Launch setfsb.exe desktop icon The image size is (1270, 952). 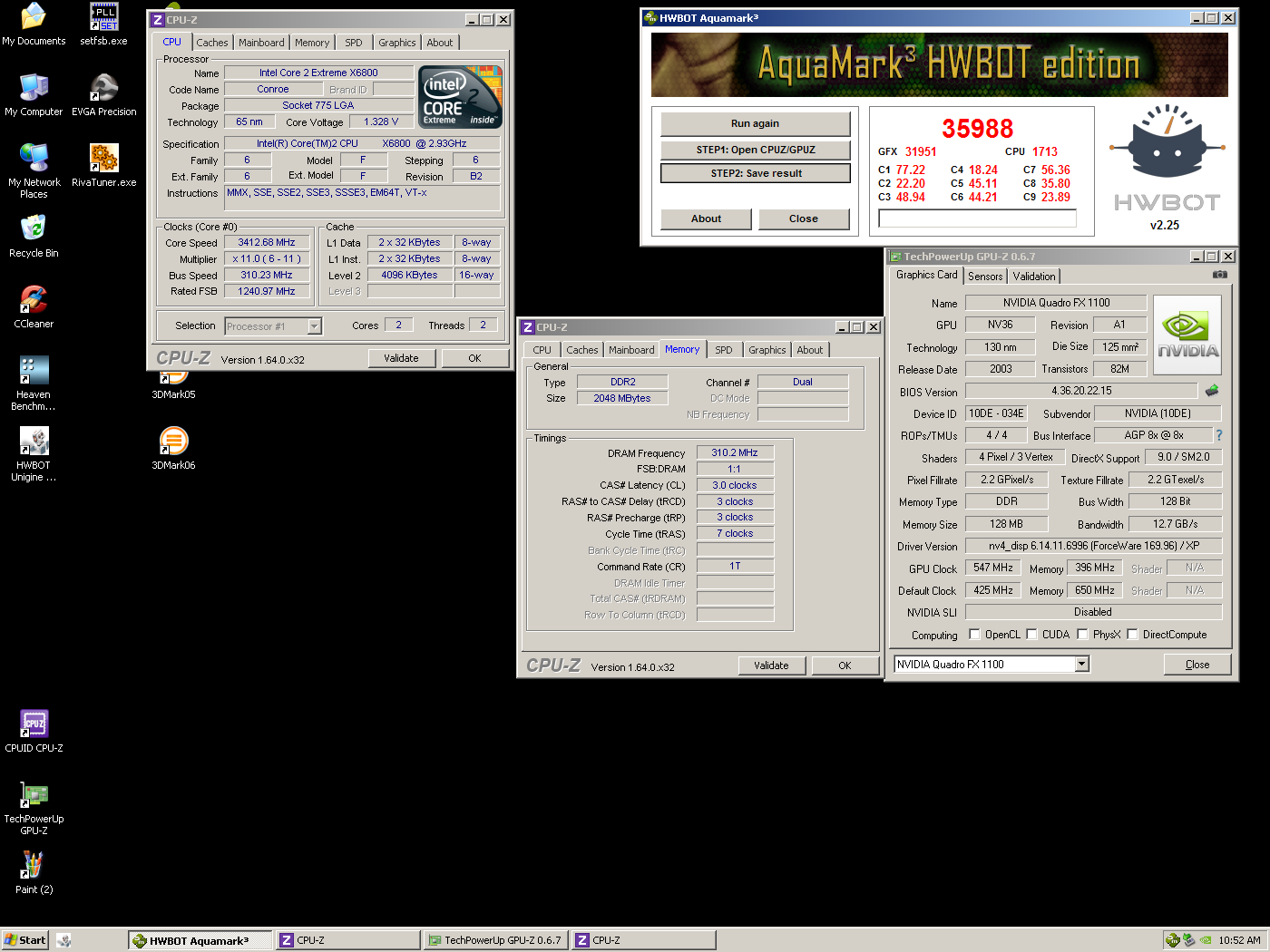(103, 24)
